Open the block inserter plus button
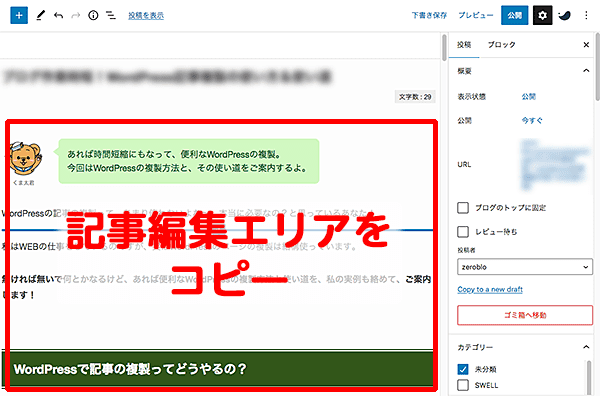Image resolution: width=600 pixels, height=396 pixels. tap(19, 16)
